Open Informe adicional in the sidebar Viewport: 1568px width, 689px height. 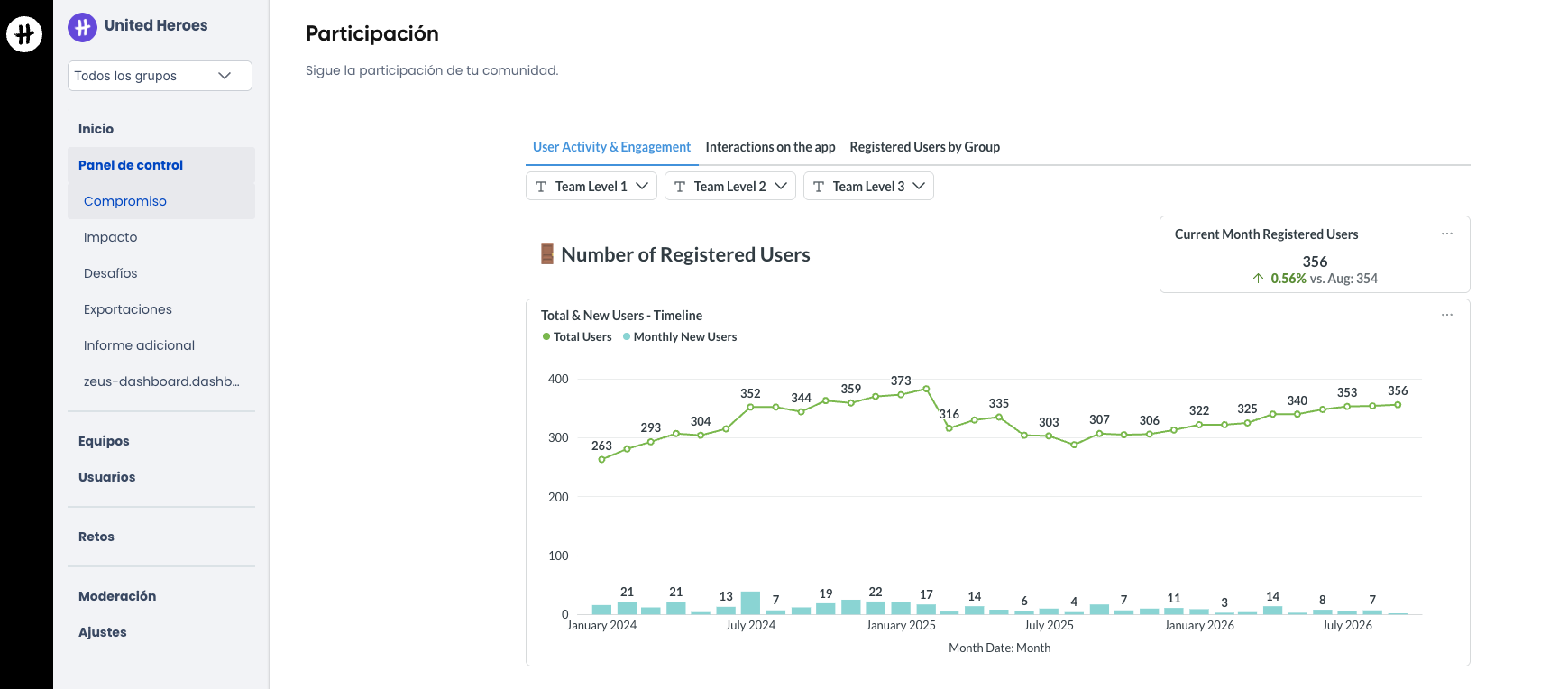(x=139, y=345)
